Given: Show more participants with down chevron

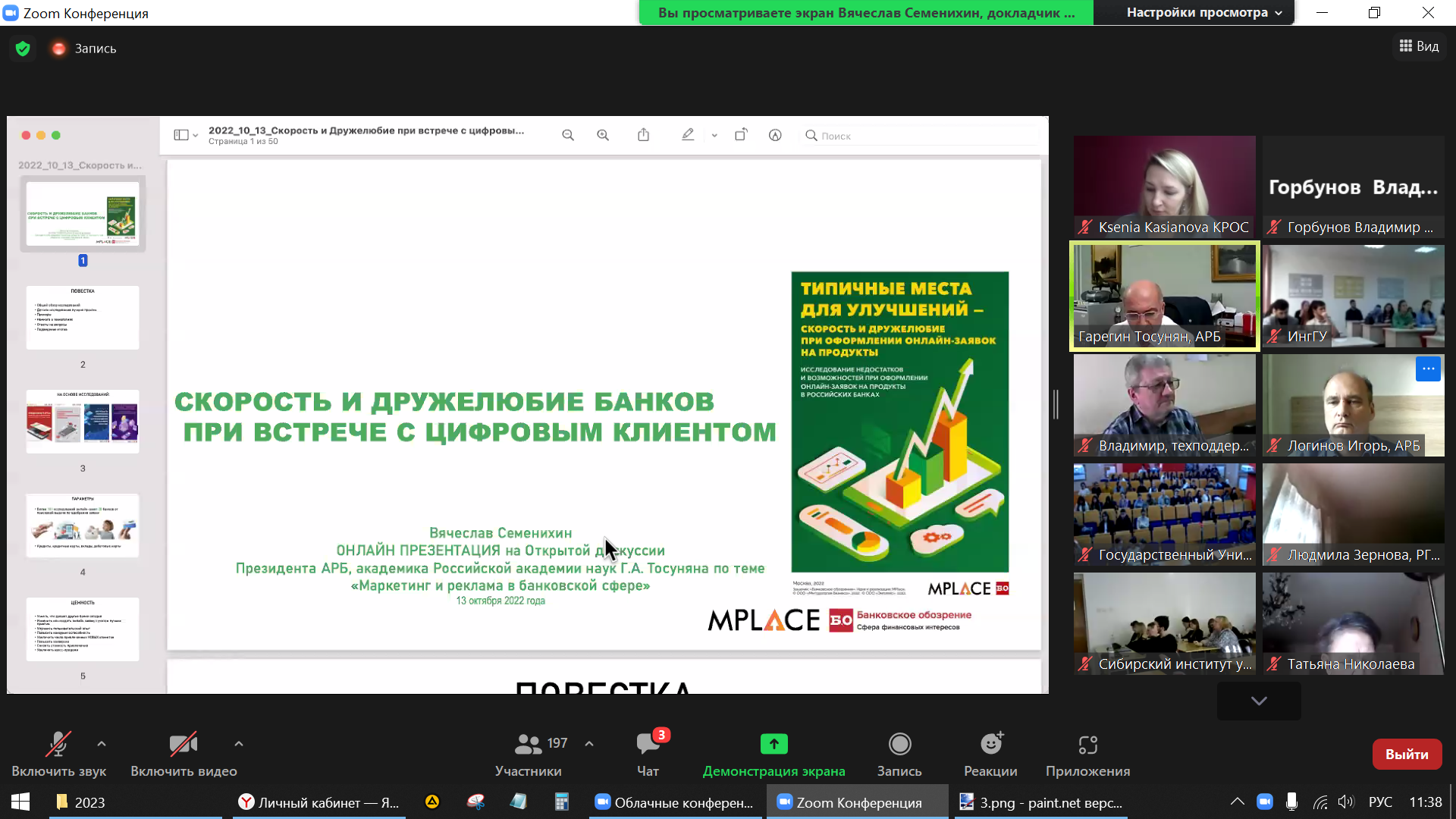Looking at the screenshot, I should point(1259,701).
